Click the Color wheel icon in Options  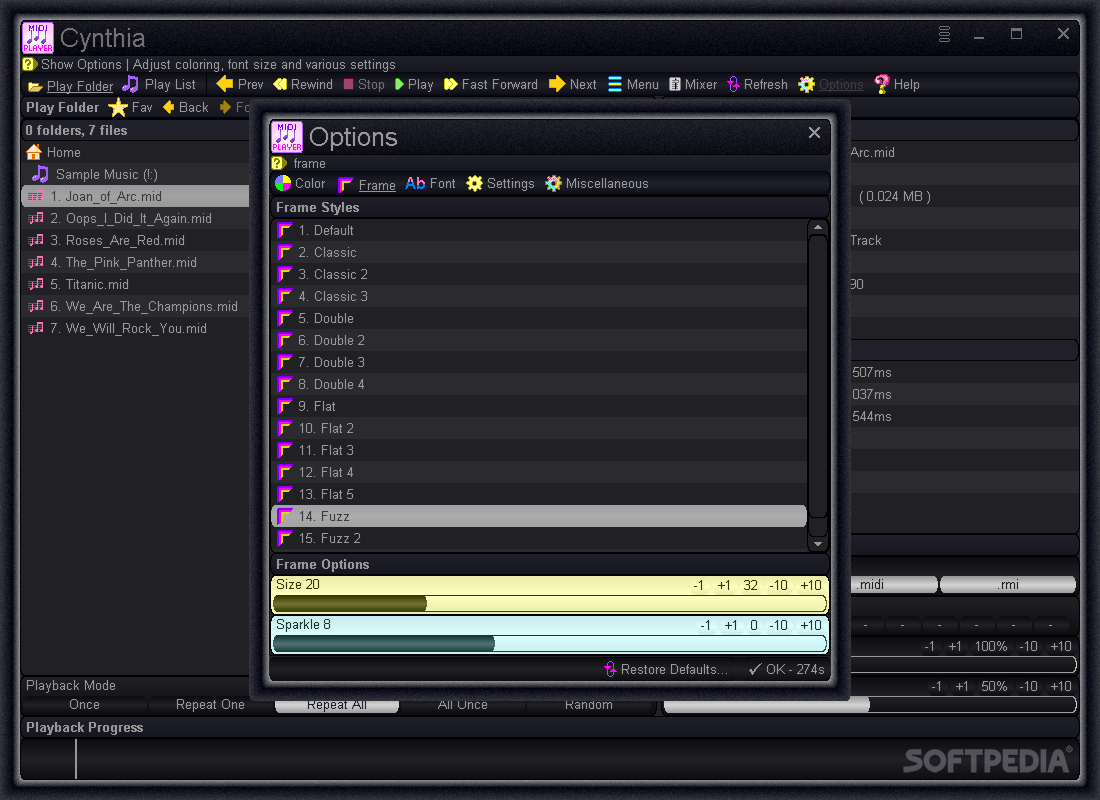click(x=283, y=183)
